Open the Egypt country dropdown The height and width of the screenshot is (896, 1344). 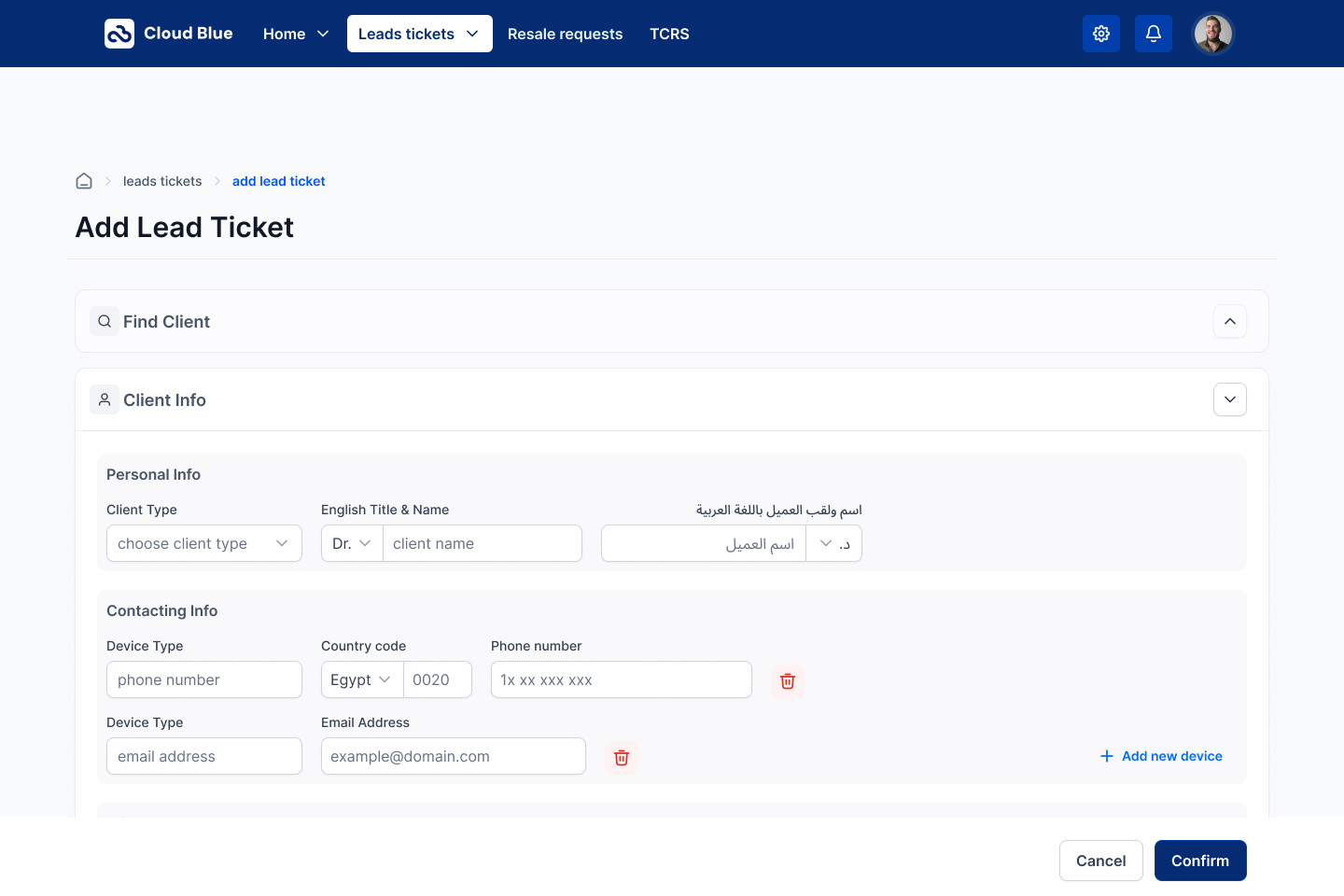(362, 679)
